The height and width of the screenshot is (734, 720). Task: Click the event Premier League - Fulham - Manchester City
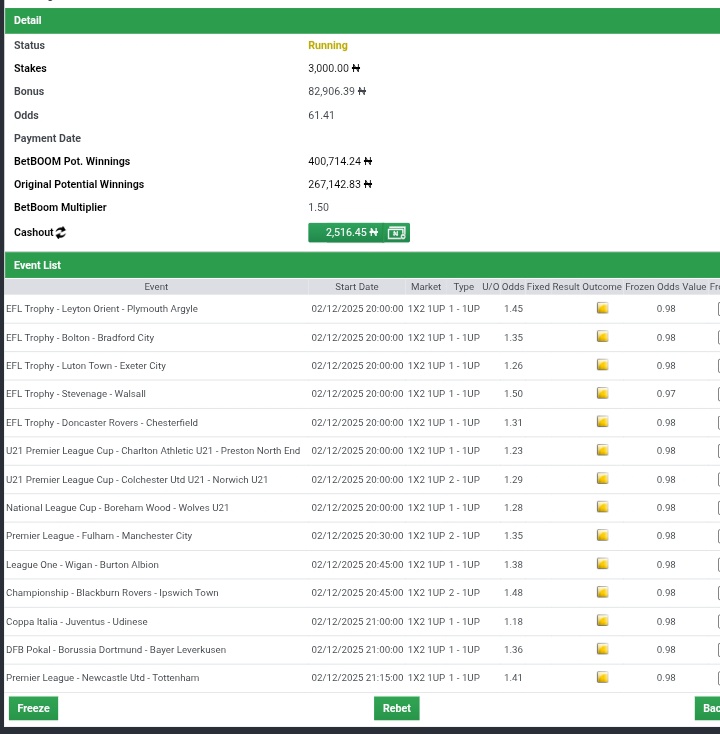click(99, 536)
